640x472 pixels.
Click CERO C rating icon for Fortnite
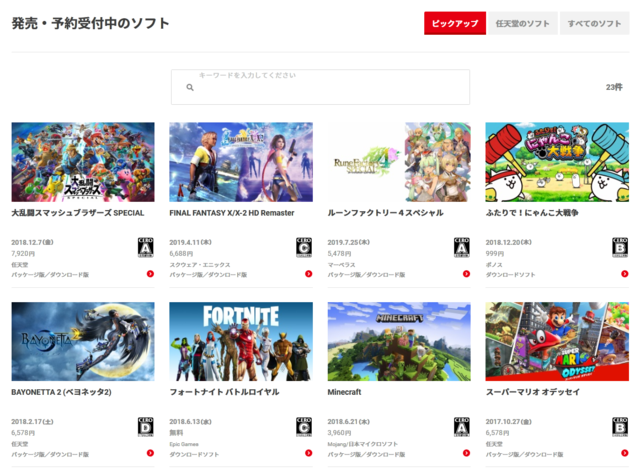[x=304, y=427]
